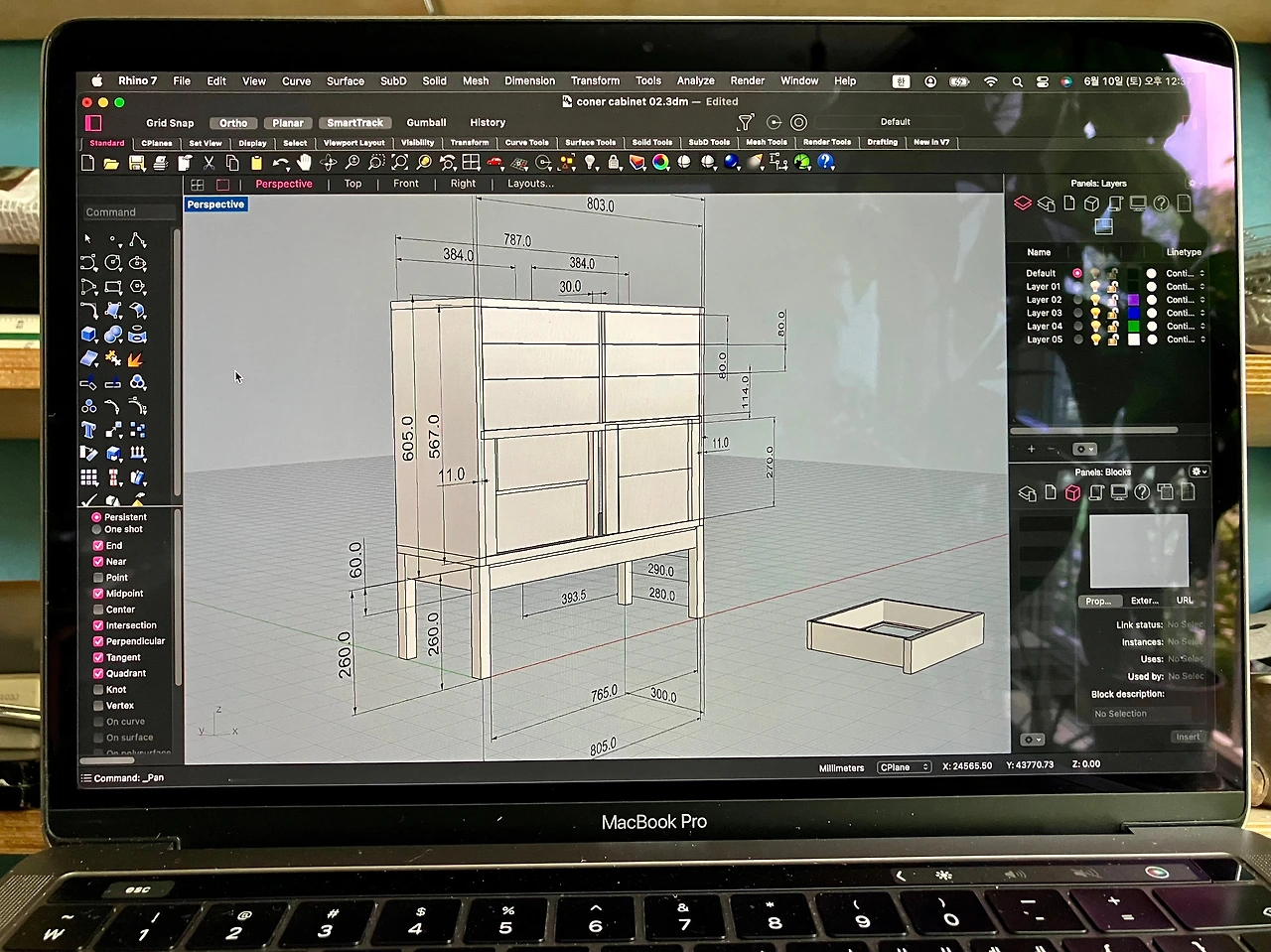
Task: Open the CPlane dropdown in status bar
Action: [904, 767]
